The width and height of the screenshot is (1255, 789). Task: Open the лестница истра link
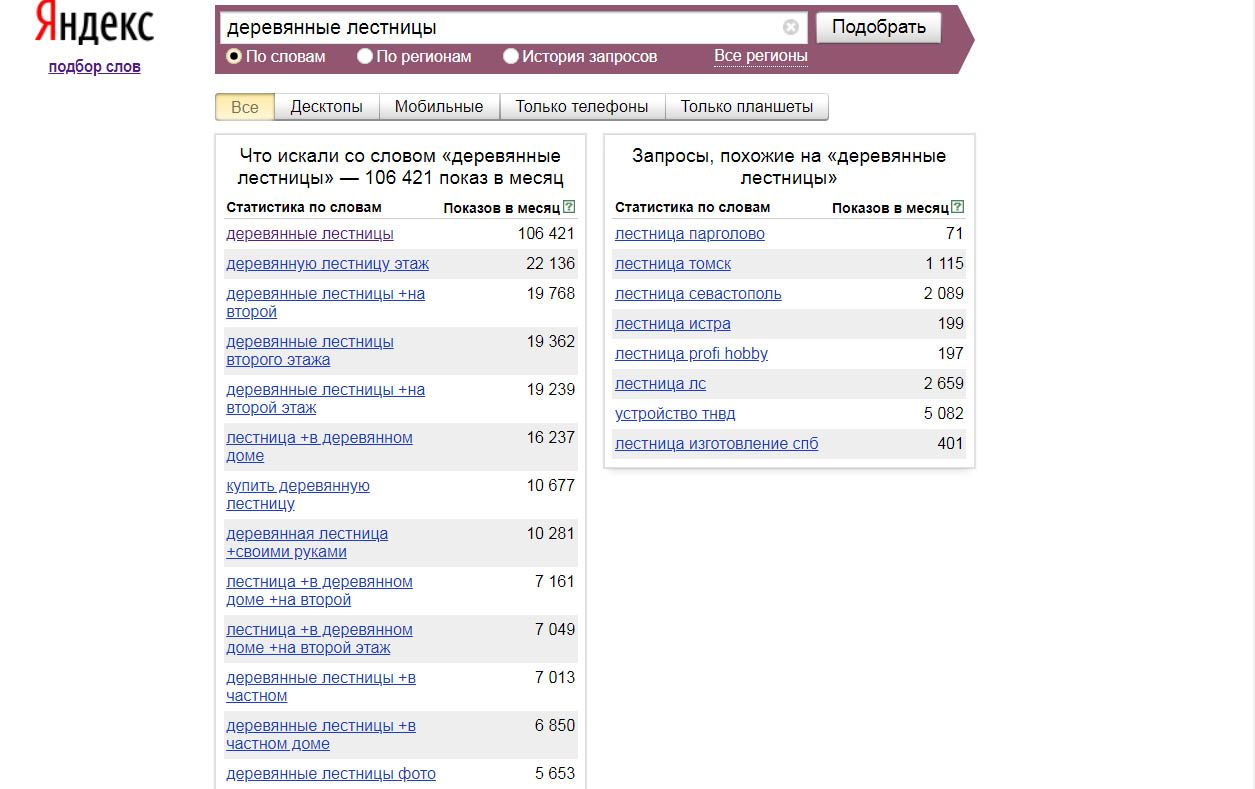coord(673,324)
